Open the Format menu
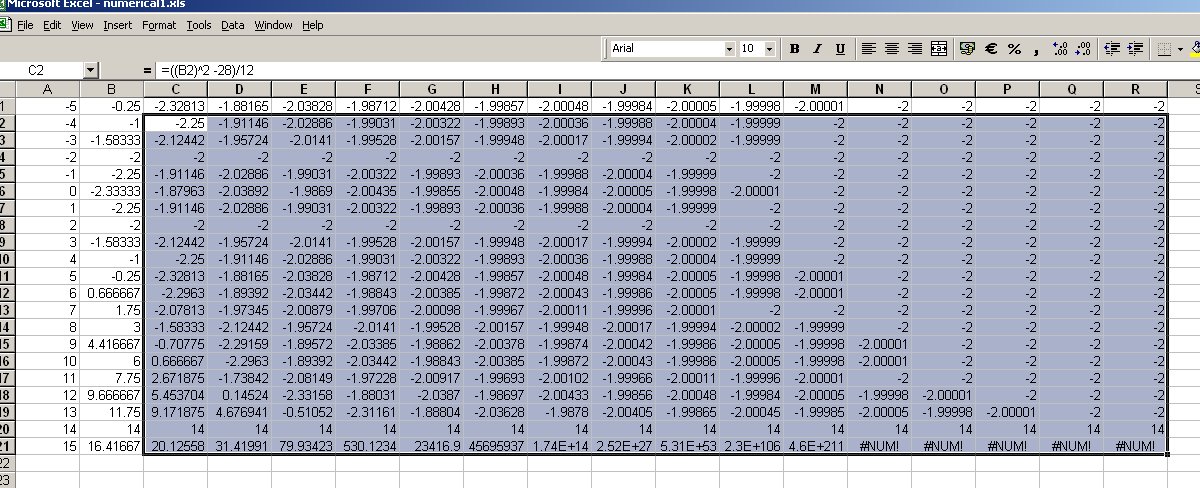This screenshot has height=488, width=1200. coord(159,25)
